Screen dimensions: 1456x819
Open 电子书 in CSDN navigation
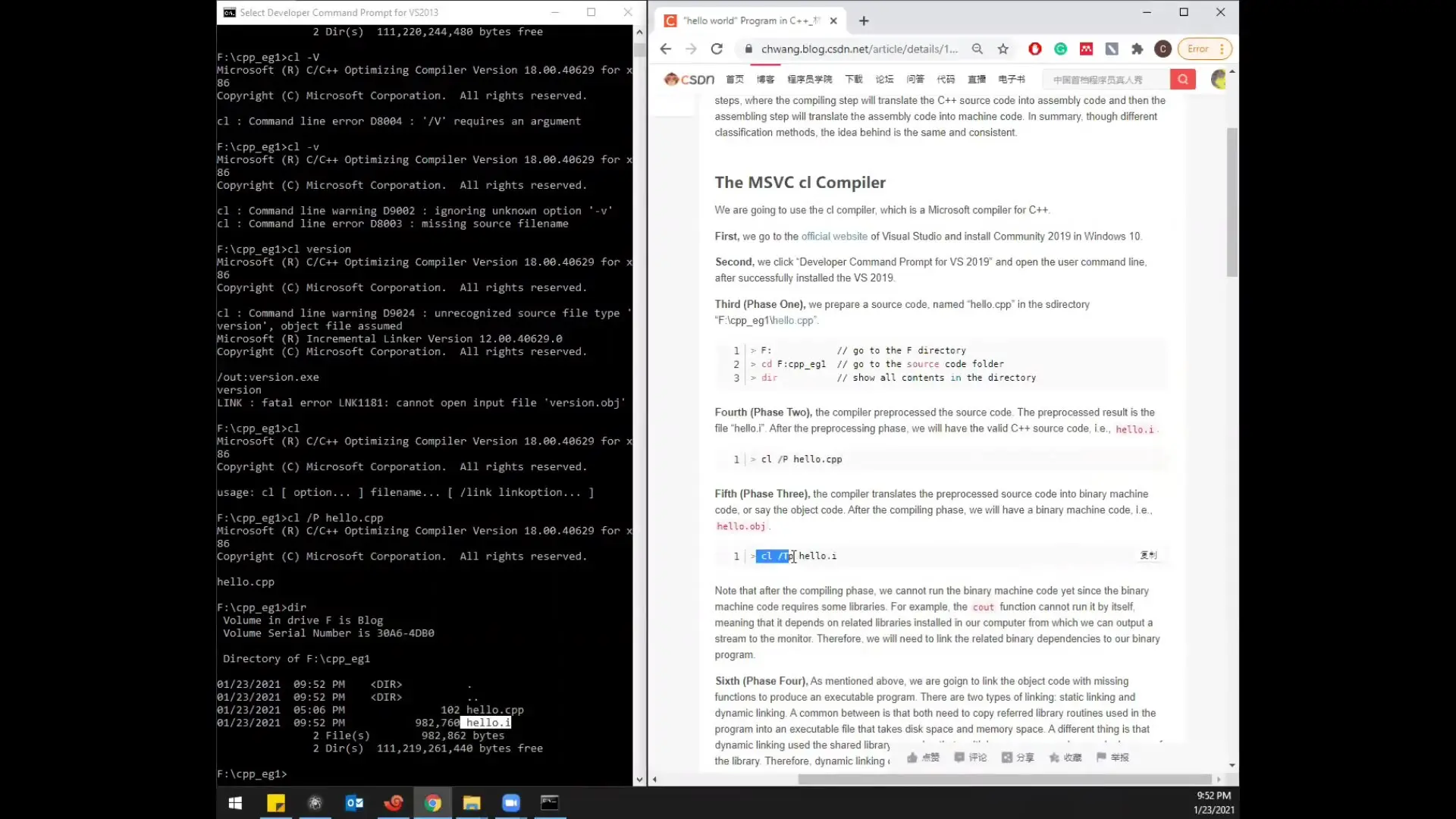click(1012, 80)
